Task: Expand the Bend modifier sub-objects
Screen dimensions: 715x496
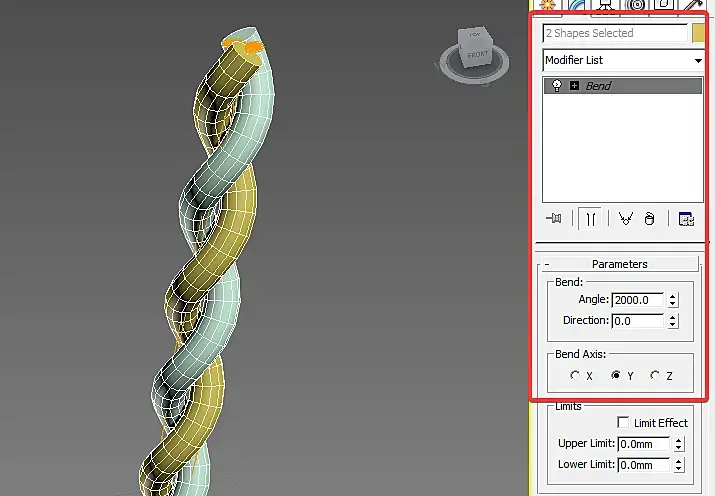Action: (575, 86)
